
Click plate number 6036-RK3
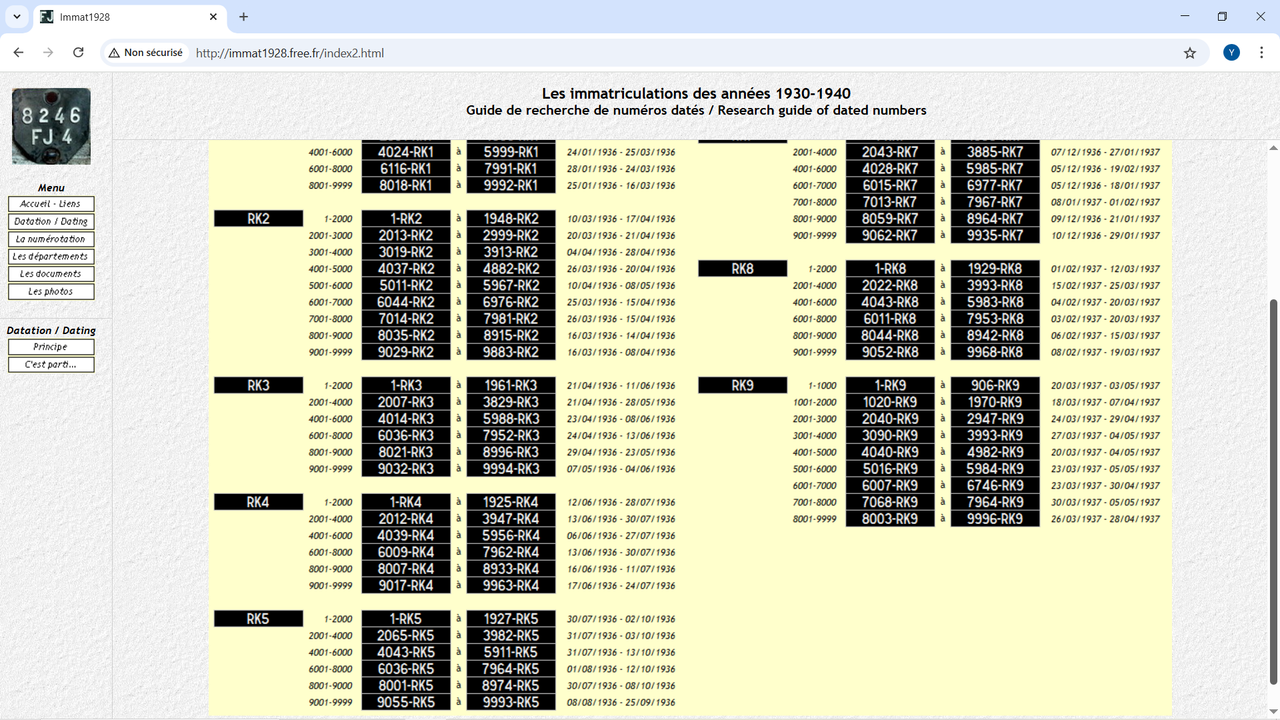point(406,436)
